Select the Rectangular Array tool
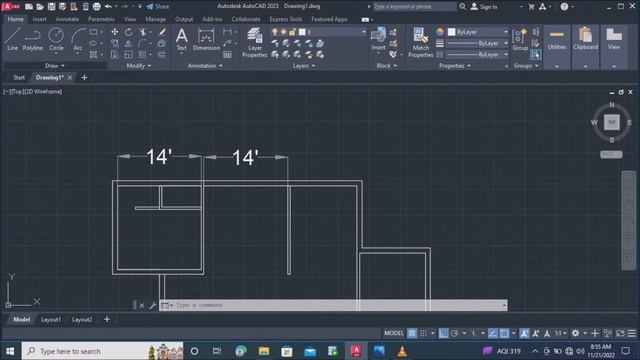Screen dimensions: 640x360 (x=142, y=54)
